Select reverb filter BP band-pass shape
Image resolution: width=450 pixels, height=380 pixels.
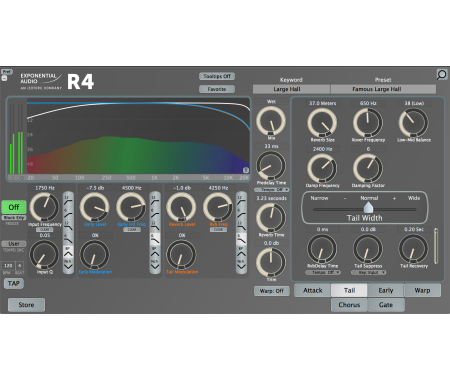pos(241,251)
